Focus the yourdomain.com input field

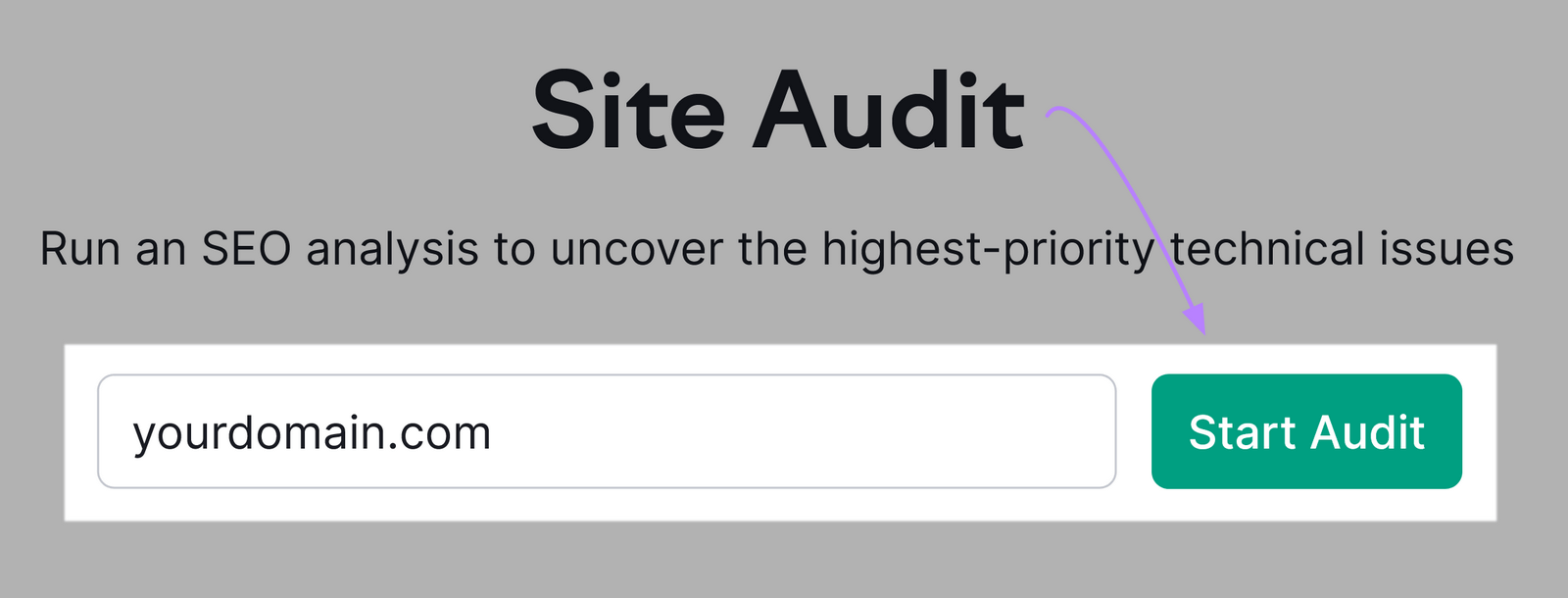606,431
